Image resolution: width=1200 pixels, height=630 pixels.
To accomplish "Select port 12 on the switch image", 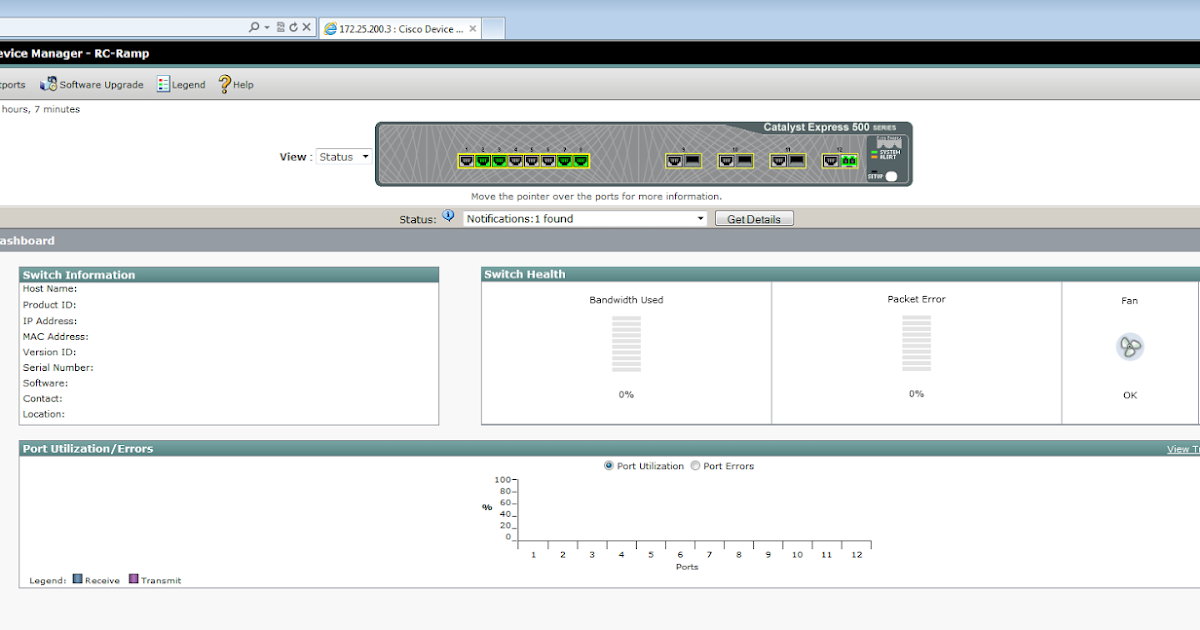I will tap(838, 160).
